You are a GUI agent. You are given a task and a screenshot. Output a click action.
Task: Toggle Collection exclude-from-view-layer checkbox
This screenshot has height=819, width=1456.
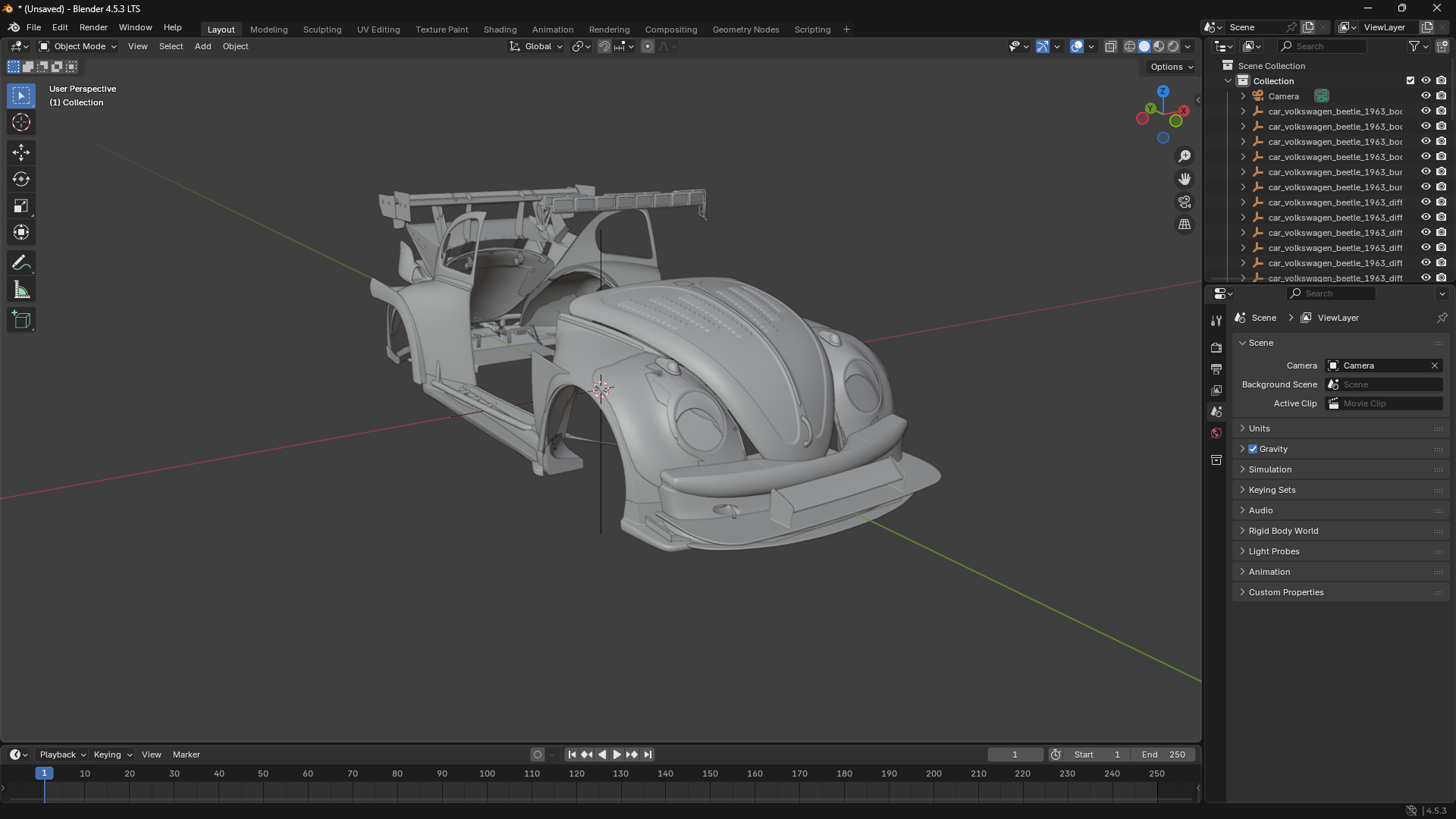click(1410, 80)
